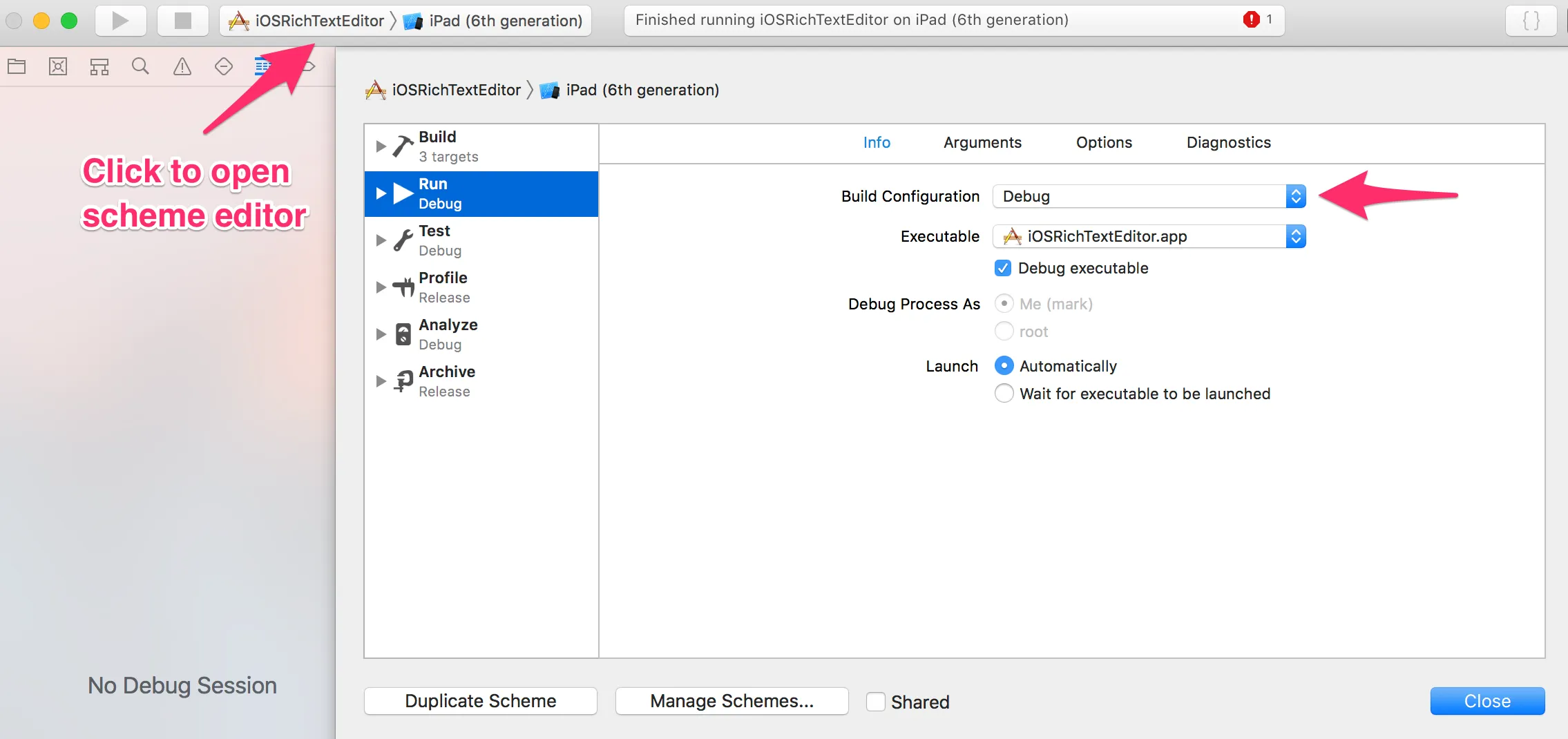Click the iOSRichTextEditor scheme in toolbar
This screenshot has width=1568, height=739.
(x=307, y=21)
